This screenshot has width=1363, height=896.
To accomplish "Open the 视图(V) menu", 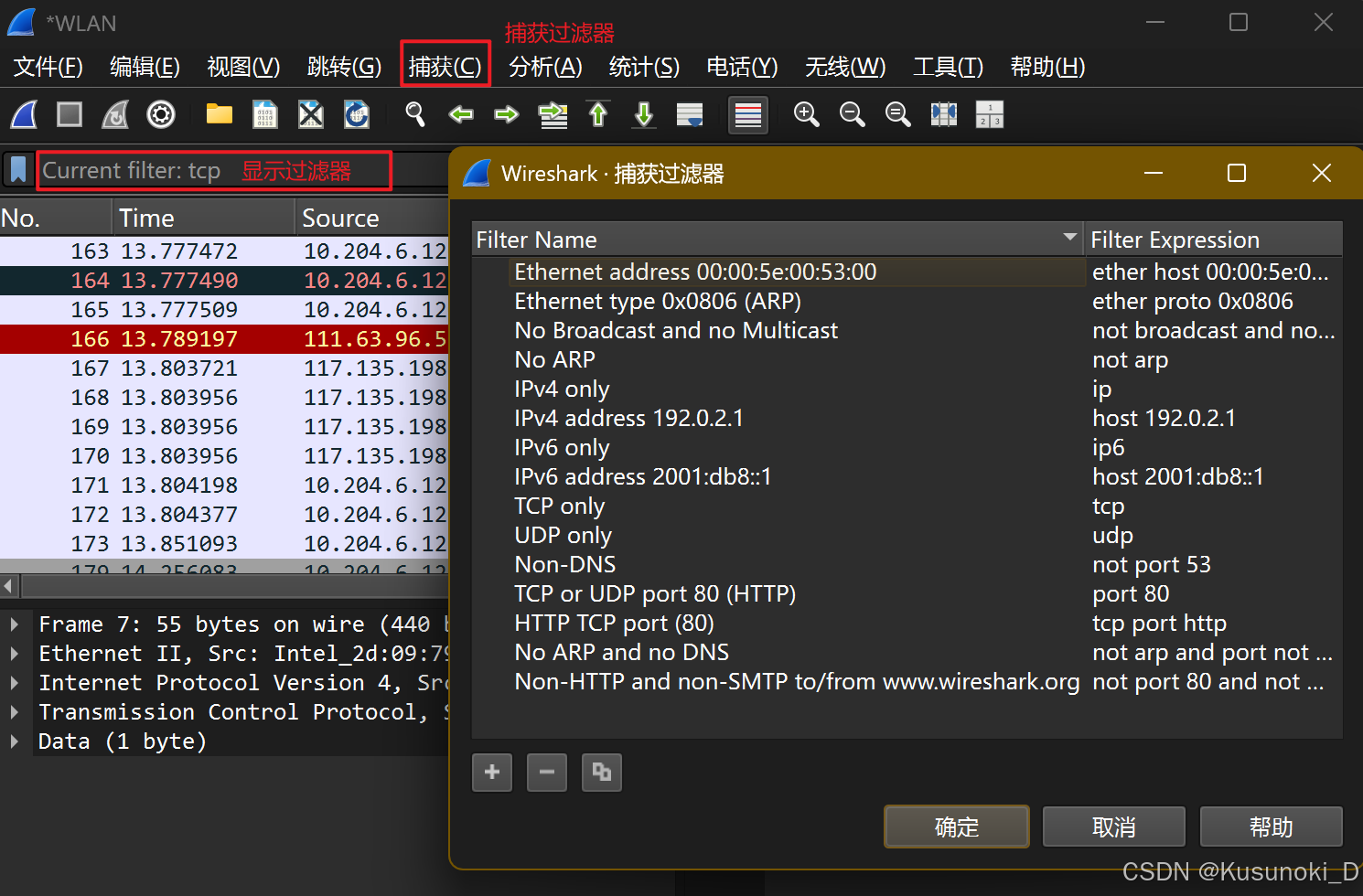I will point(243,67).
